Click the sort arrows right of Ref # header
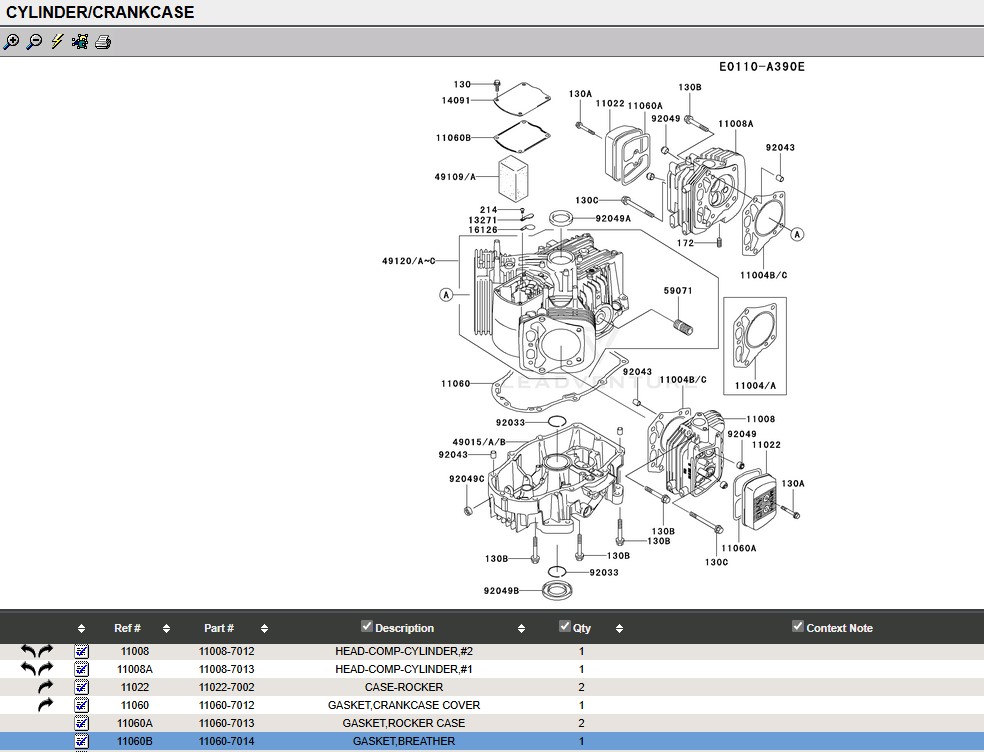984x752 pixels. tap(166, 629)
